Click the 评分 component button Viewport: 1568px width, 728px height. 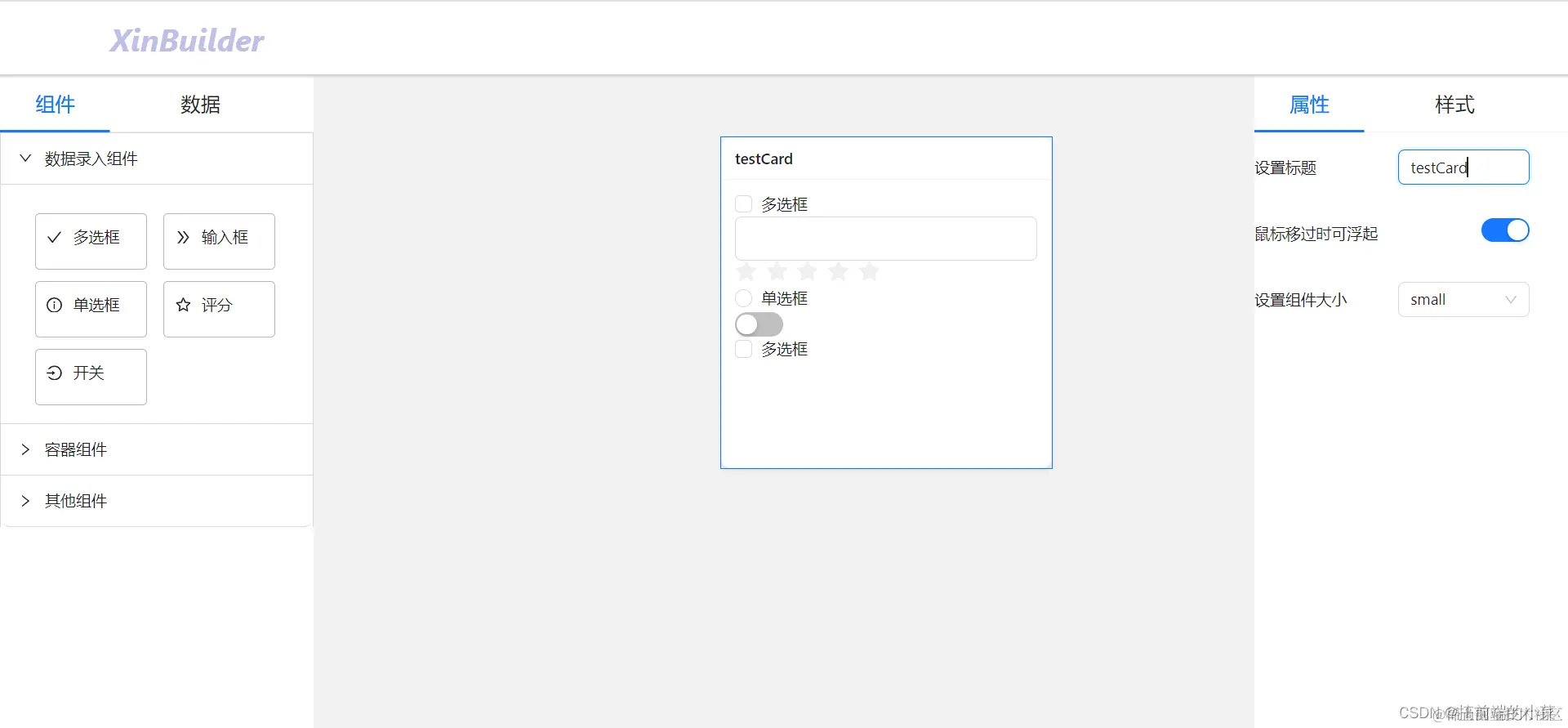click(219, 309)
